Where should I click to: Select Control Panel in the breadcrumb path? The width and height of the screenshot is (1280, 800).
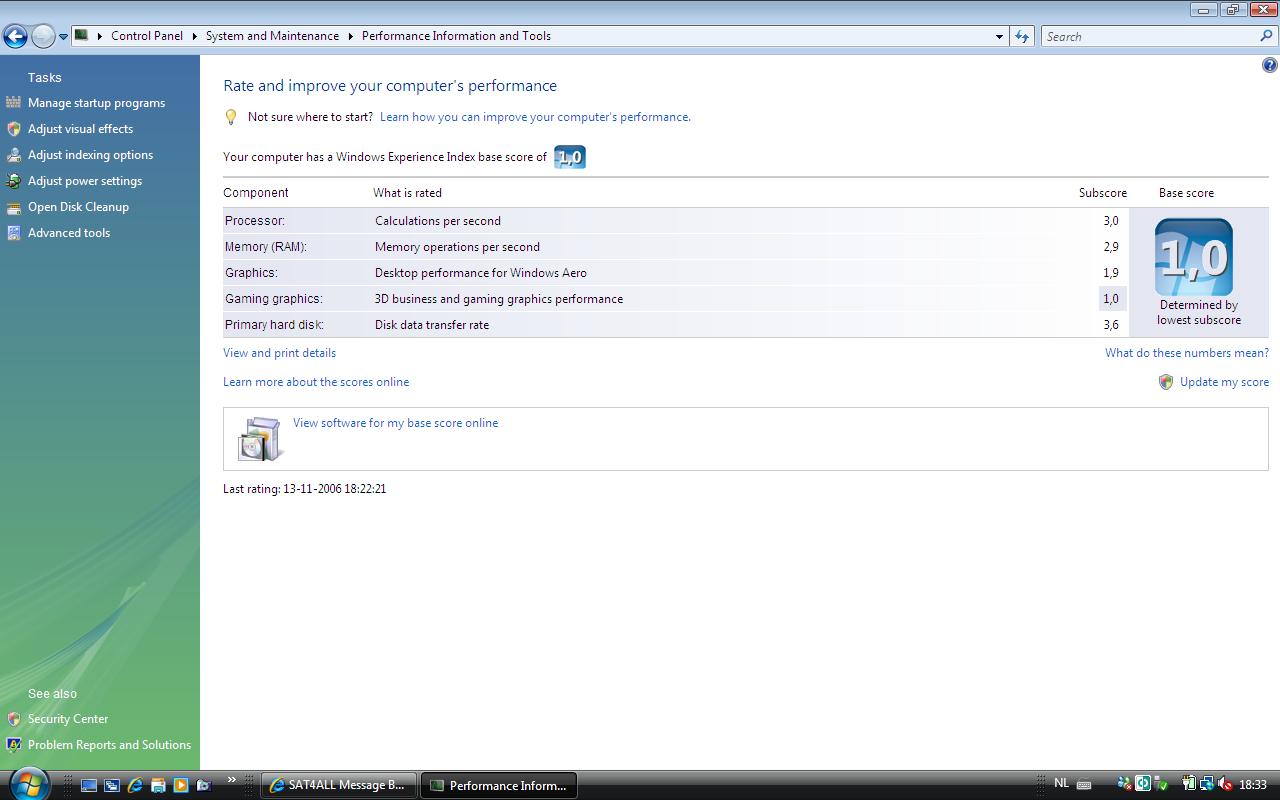pyautogui.click(x=147, y=36)
